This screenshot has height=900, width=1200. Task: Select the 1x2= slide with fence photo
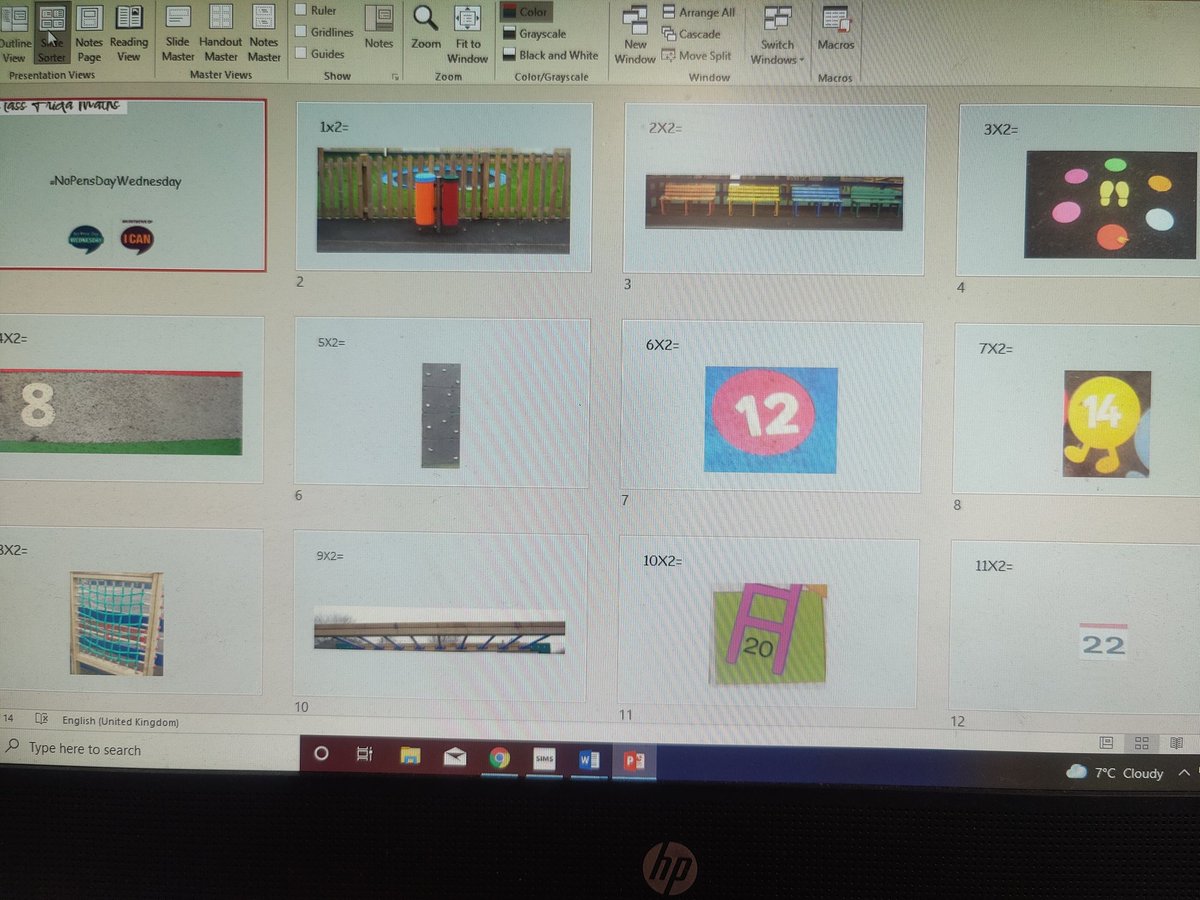444,187
